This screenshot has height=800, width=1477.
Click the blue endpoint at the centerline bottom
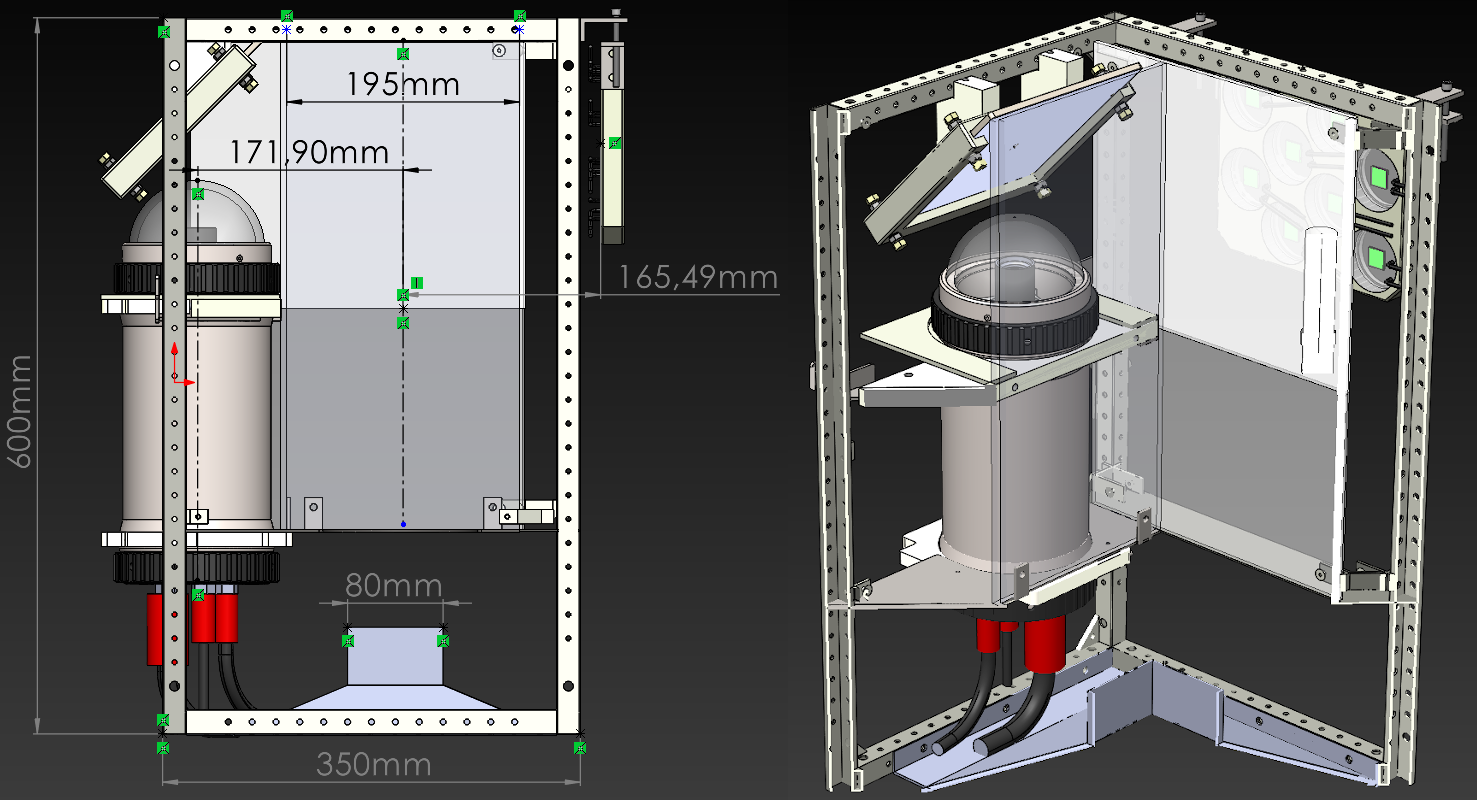[x=403, y=524]
